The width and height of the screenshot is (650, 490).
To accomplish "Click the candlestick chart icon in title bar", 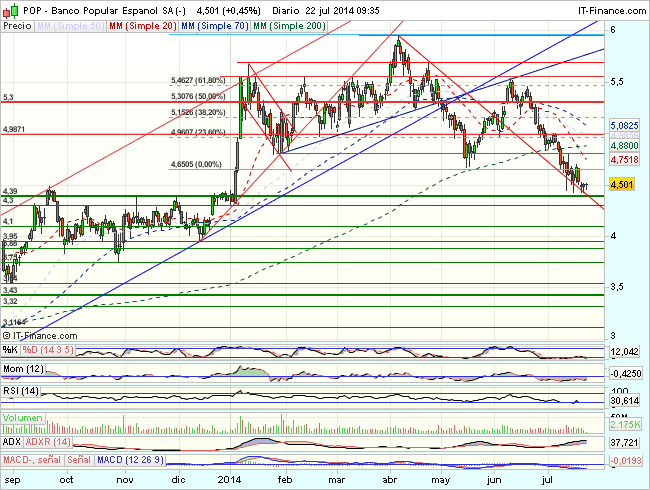I will [9, 9].
